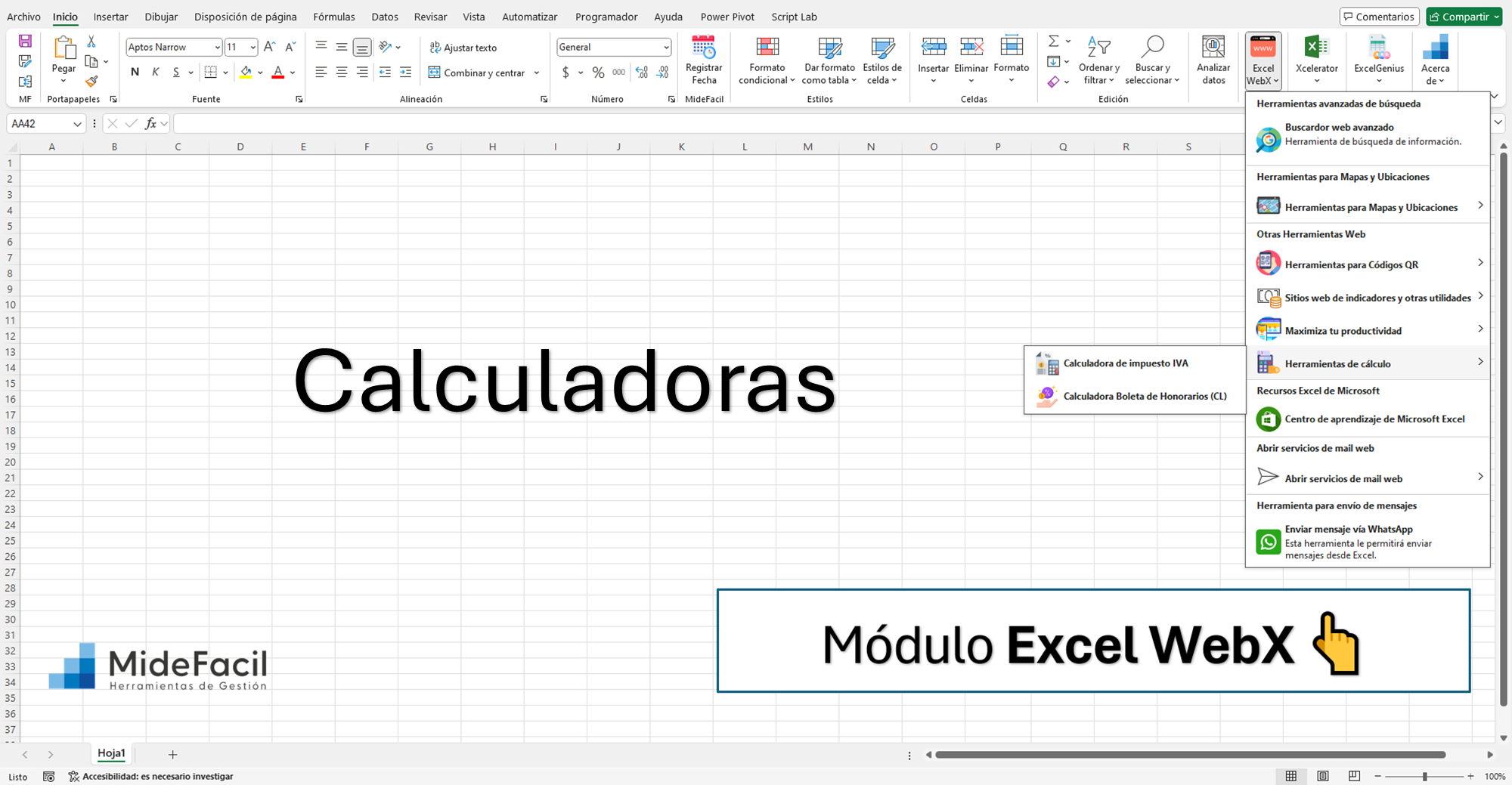Add a new sheet

coord(172,754)
